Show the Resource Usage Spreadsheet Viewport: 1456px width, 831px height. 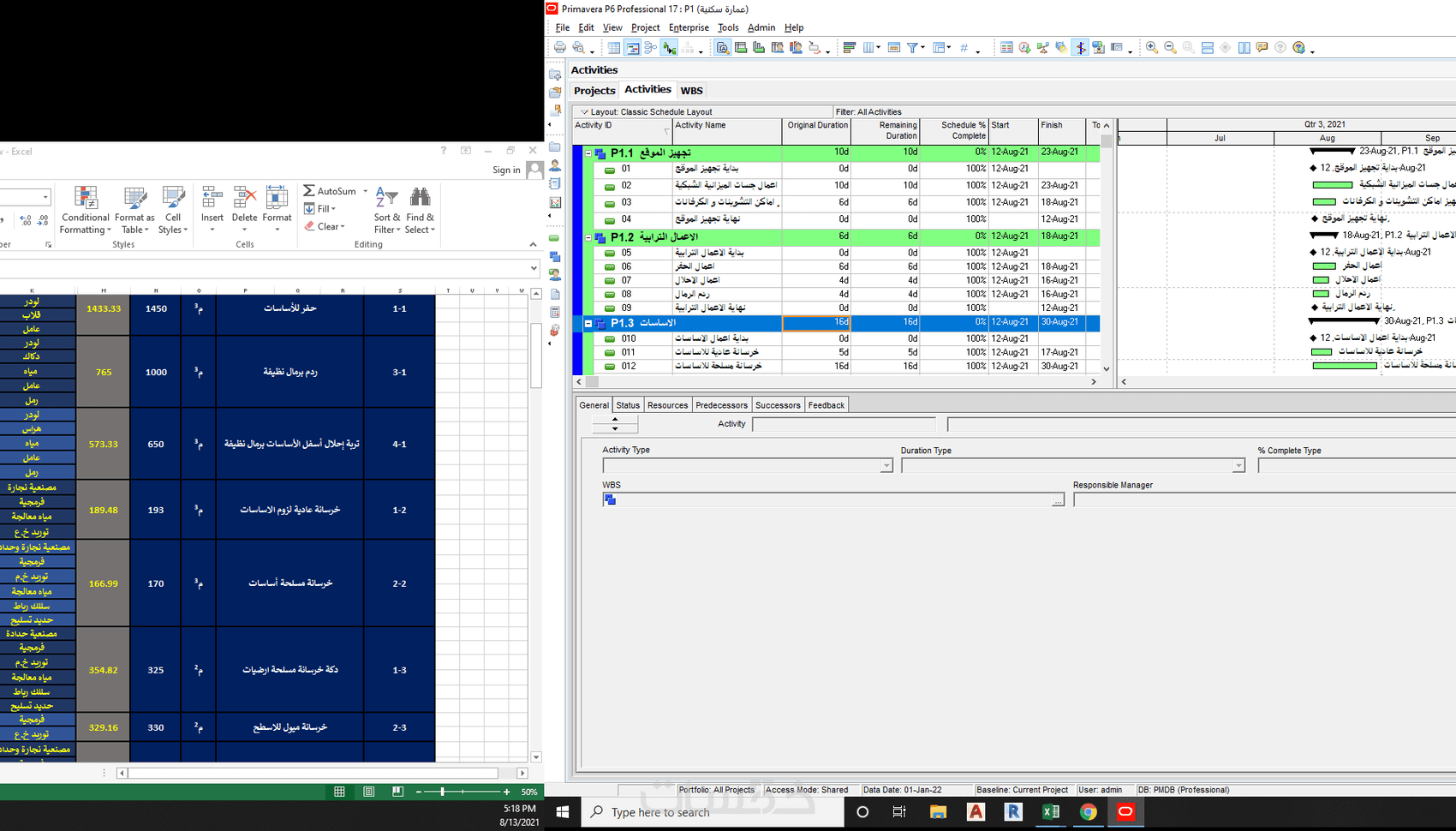[x=778, y=48]
